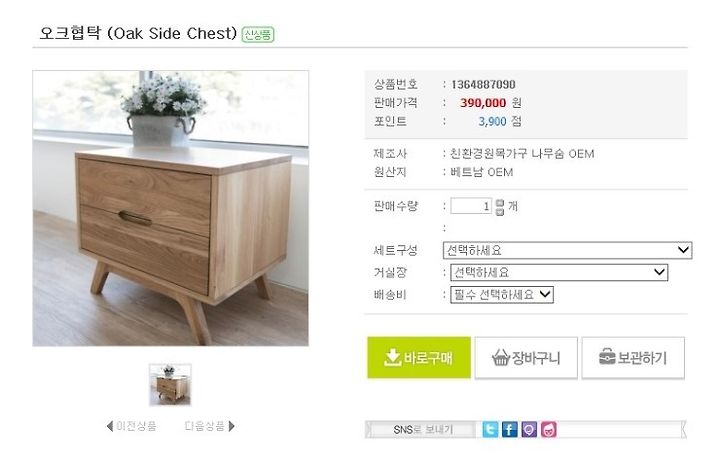This screenshot has height=464, width=720.
Task: Share product on Twitter
Action: pos(490,430)
